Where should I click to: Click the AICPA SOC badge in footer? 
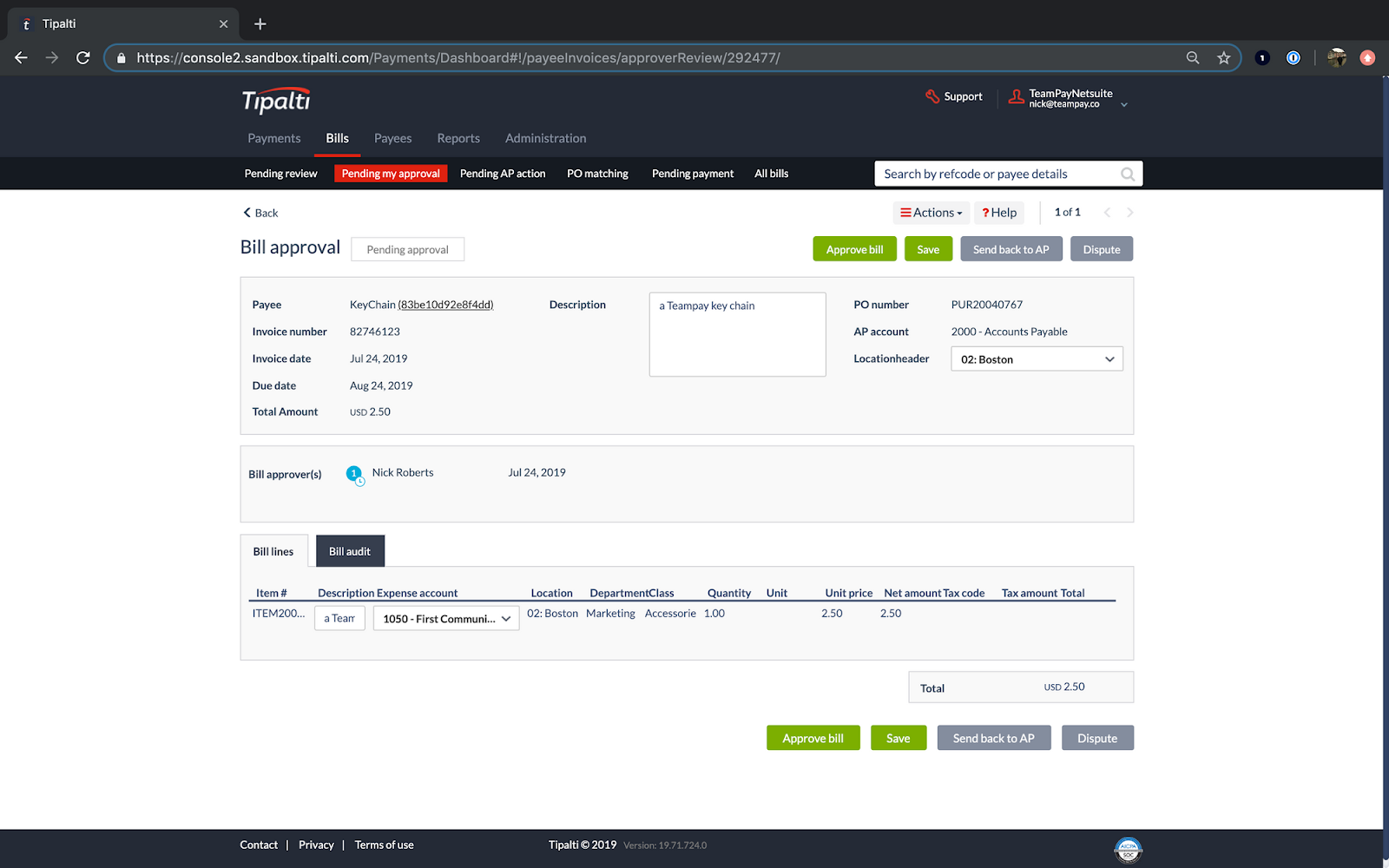[1128, 850]
